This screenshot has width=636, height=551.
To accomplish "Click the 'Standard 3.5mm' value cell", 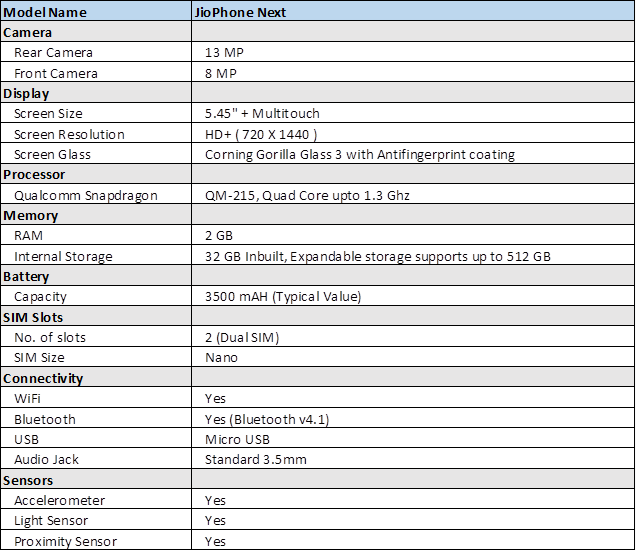I will tap(413, 459).
